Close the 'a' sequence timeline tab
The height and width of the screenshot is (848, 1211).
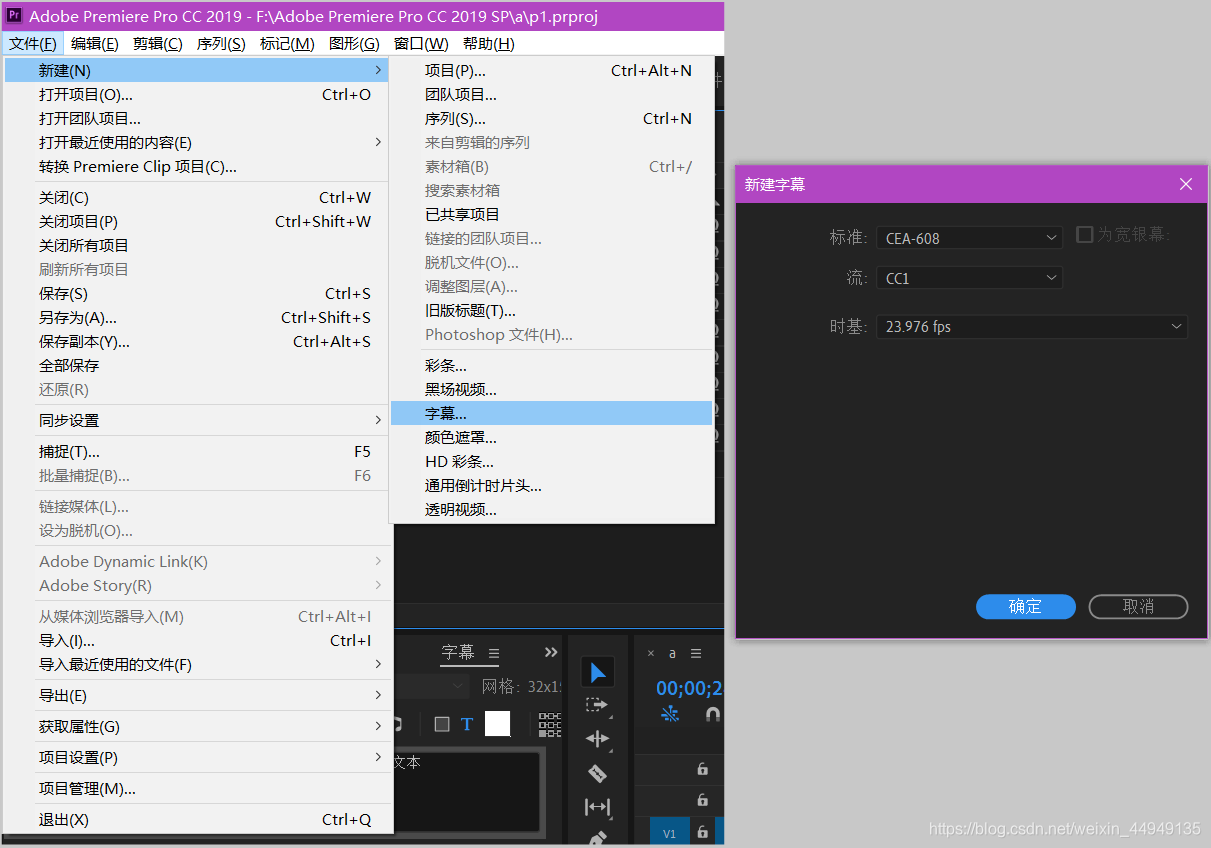pyautogui.click(x=651, y=653)
